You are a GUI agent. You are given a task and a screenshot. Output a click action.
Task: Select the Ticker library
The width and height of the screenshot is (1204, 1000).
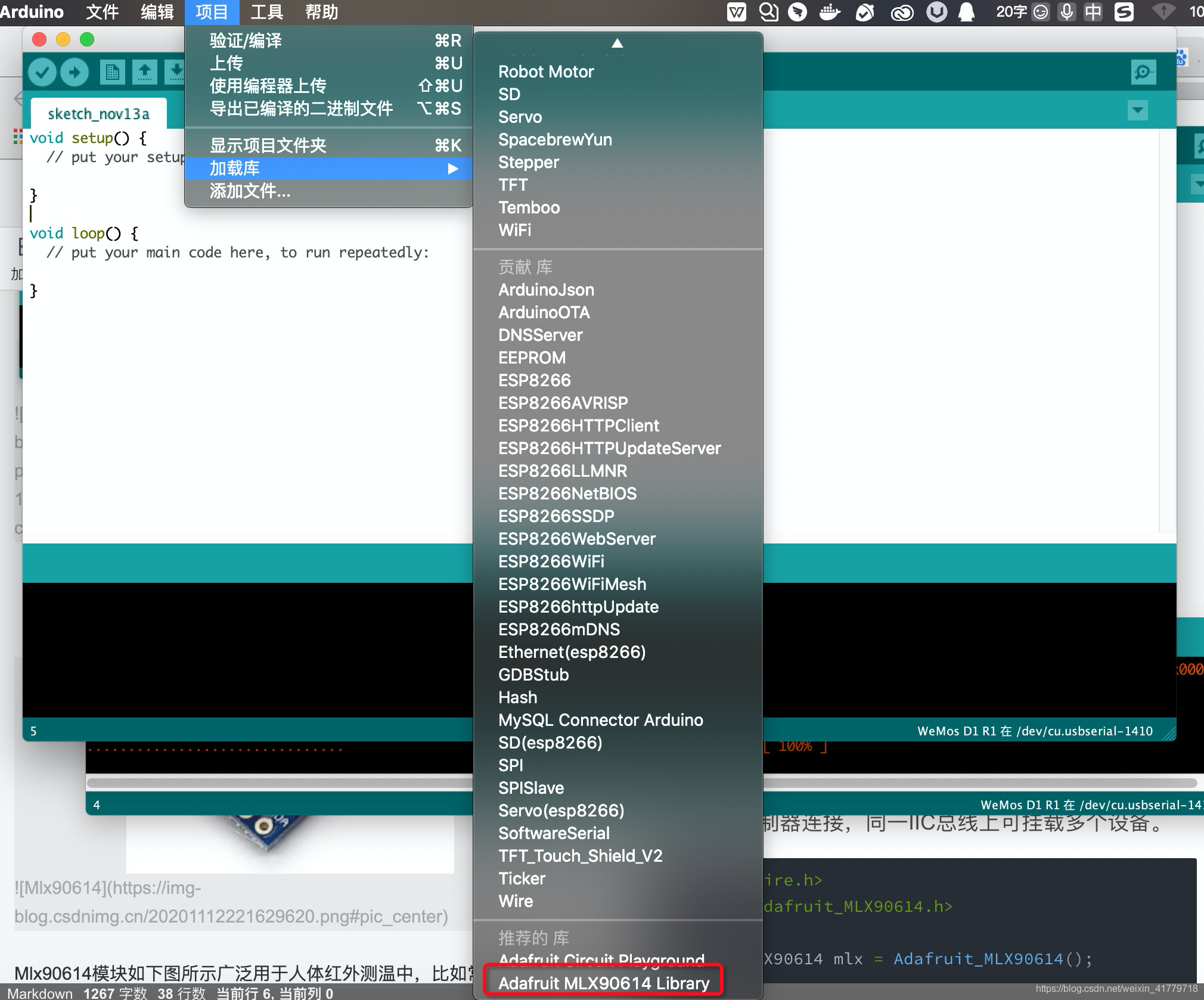pyautogui.click(x=618, y=878)
